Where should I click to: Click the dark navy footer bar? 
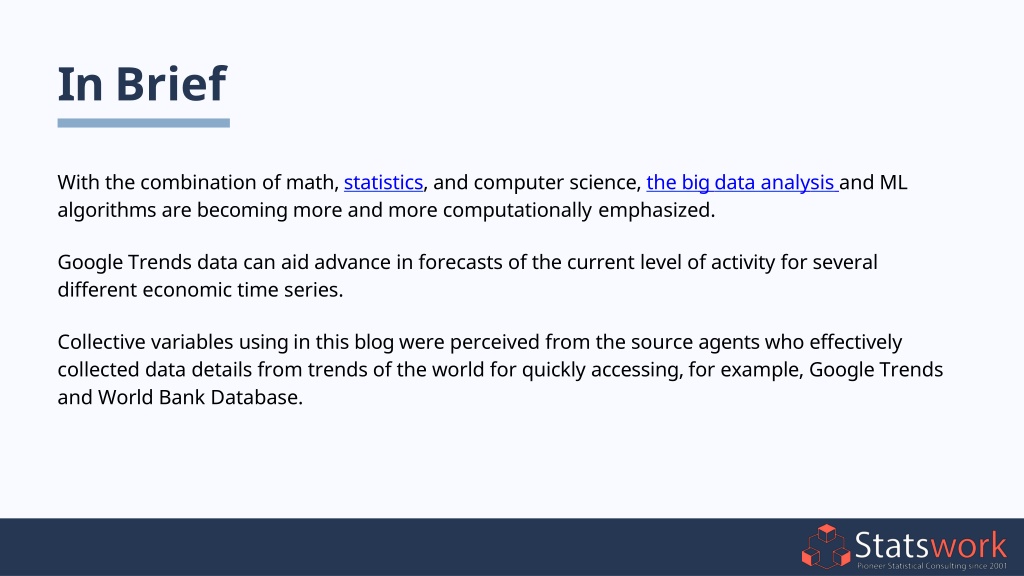click(x=512, y=547)
